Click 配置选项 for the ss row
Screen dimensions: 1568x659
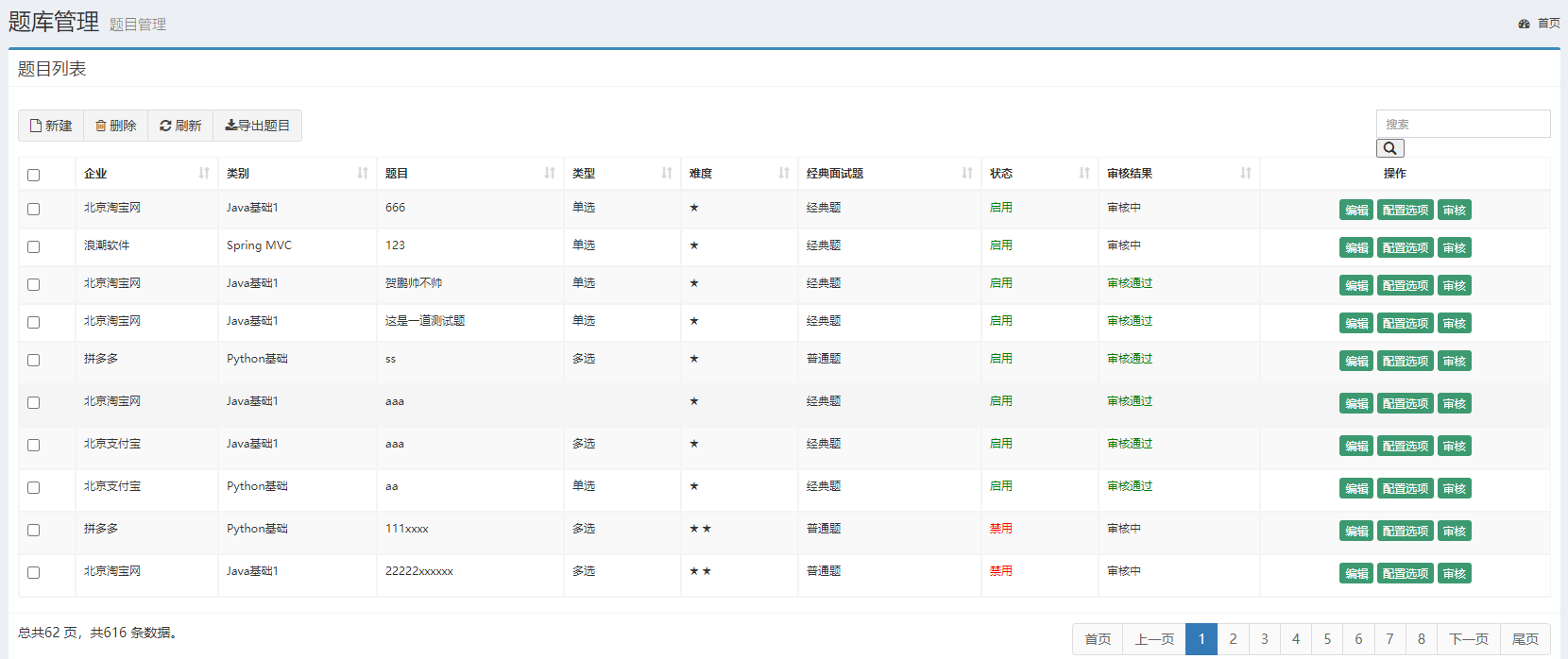click(x=1406, y=361)
